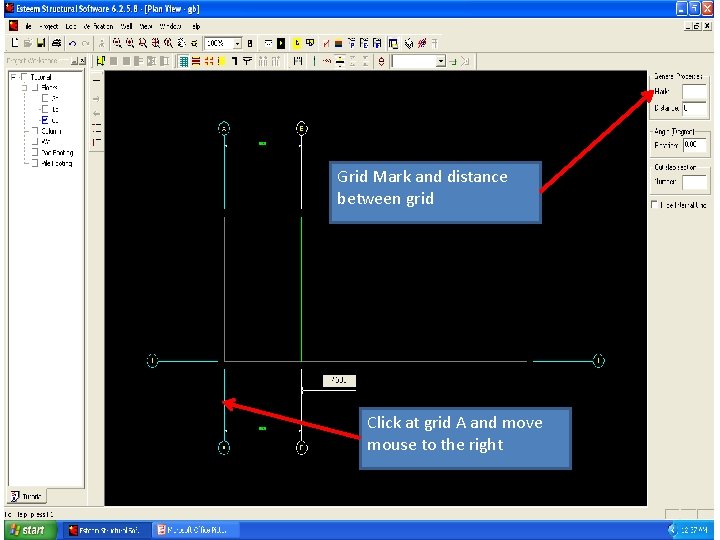Click the Esteem app icon in menu bar
Screen dimensions: 720x540
point(13,26)
